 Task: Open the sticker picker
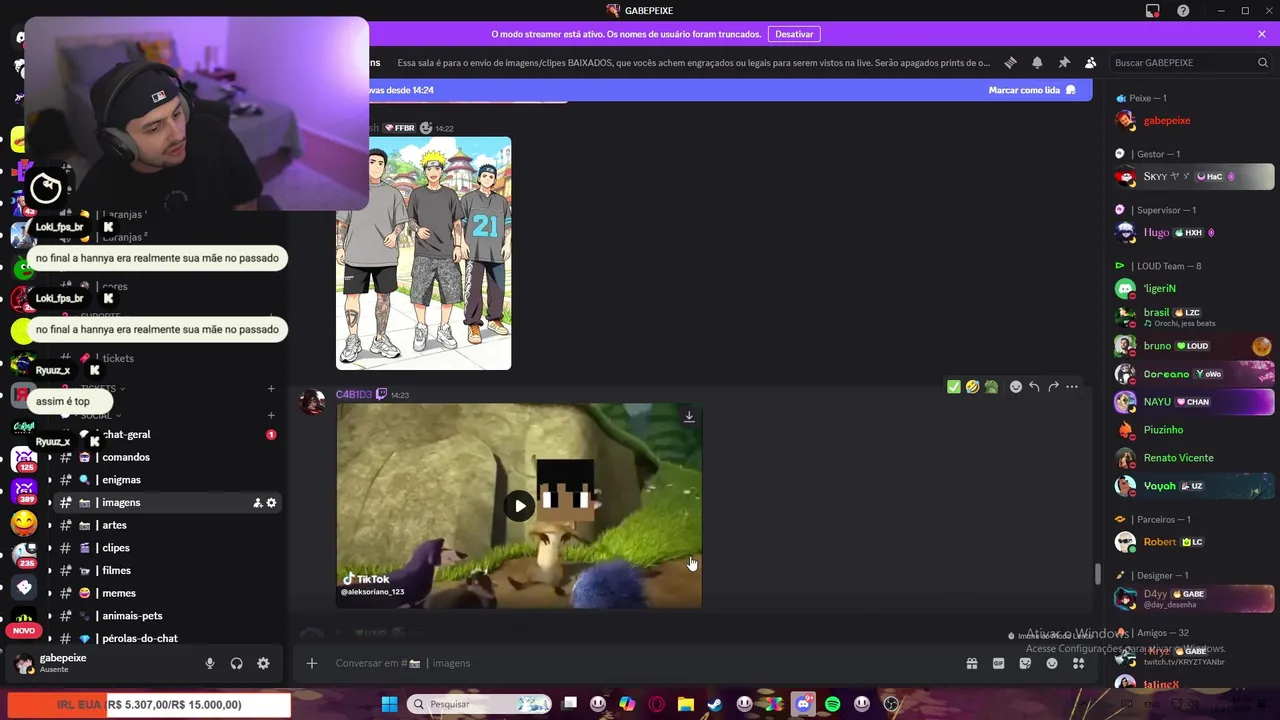tap(1025, 663)
